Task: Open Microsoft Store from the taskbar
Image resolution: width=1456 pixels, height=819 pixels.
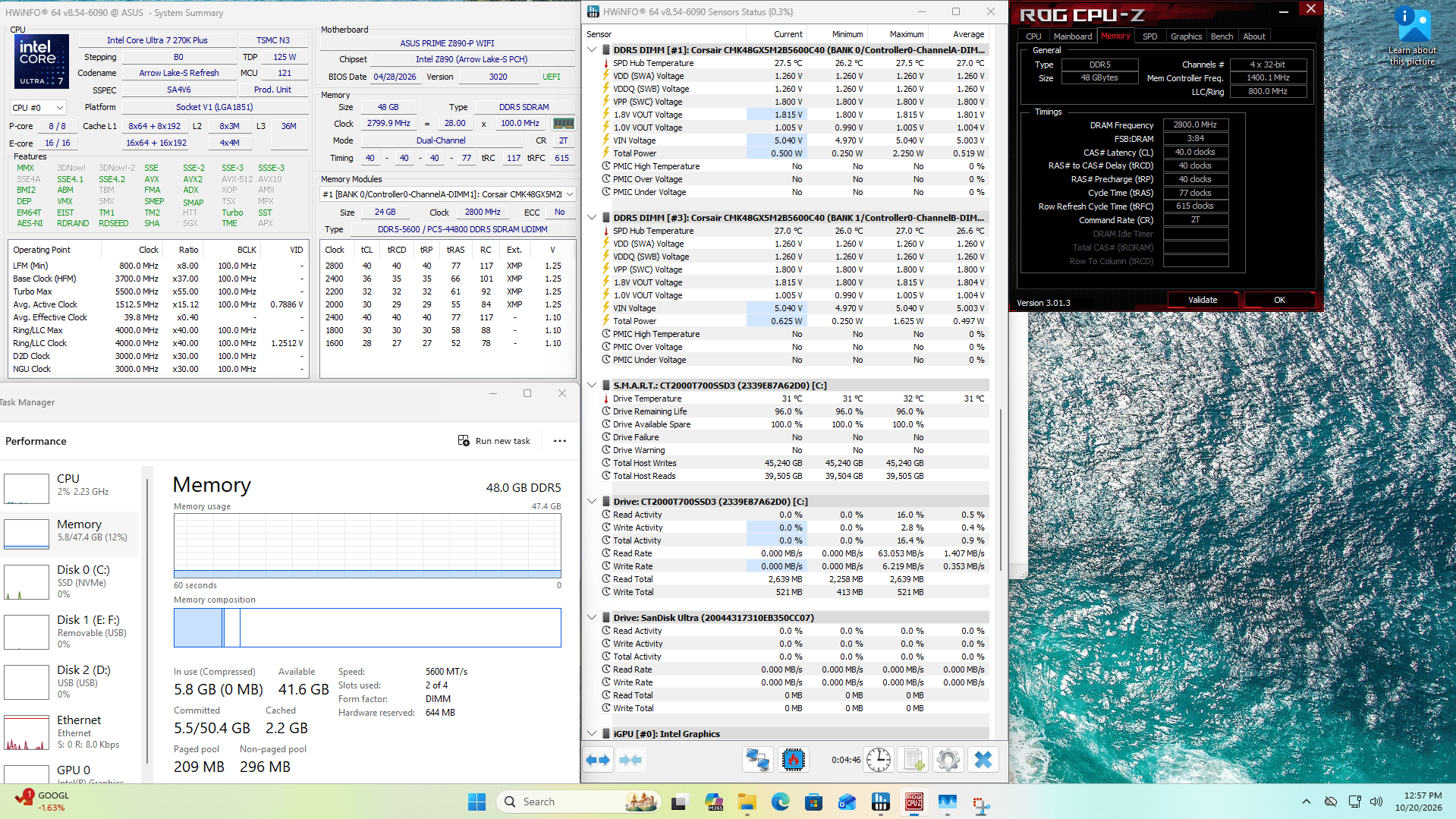Action: (813, 802)
